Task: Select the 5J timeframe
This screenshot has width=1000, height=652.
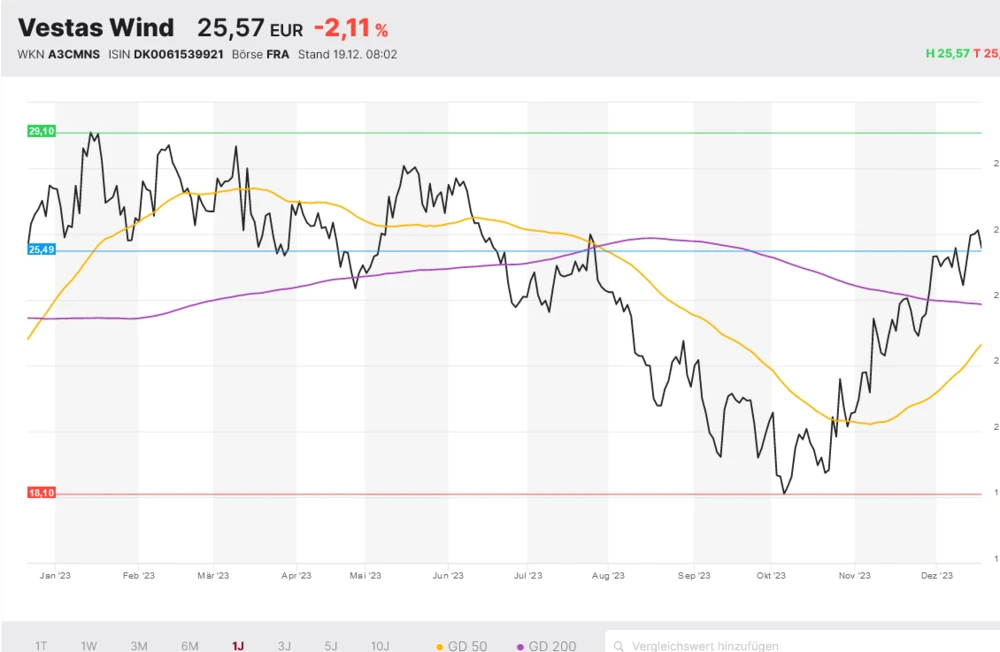Action: point(330,646)
